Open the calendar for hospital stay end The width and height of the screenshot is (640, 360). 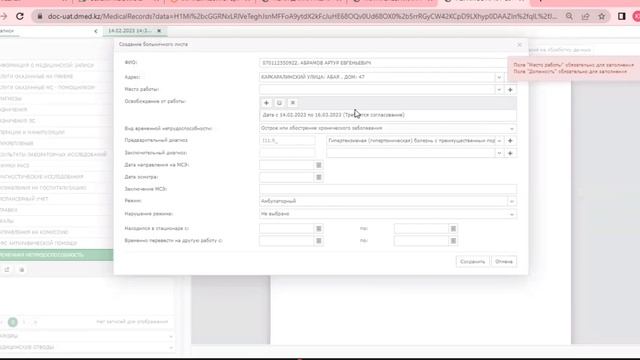(453, 229)
